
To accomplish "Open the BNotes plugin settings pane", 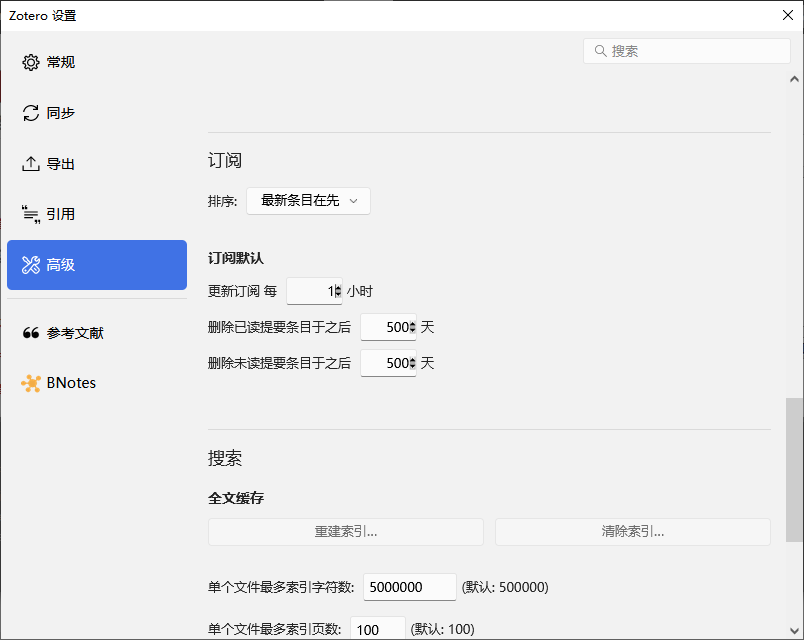I will 97,383.
